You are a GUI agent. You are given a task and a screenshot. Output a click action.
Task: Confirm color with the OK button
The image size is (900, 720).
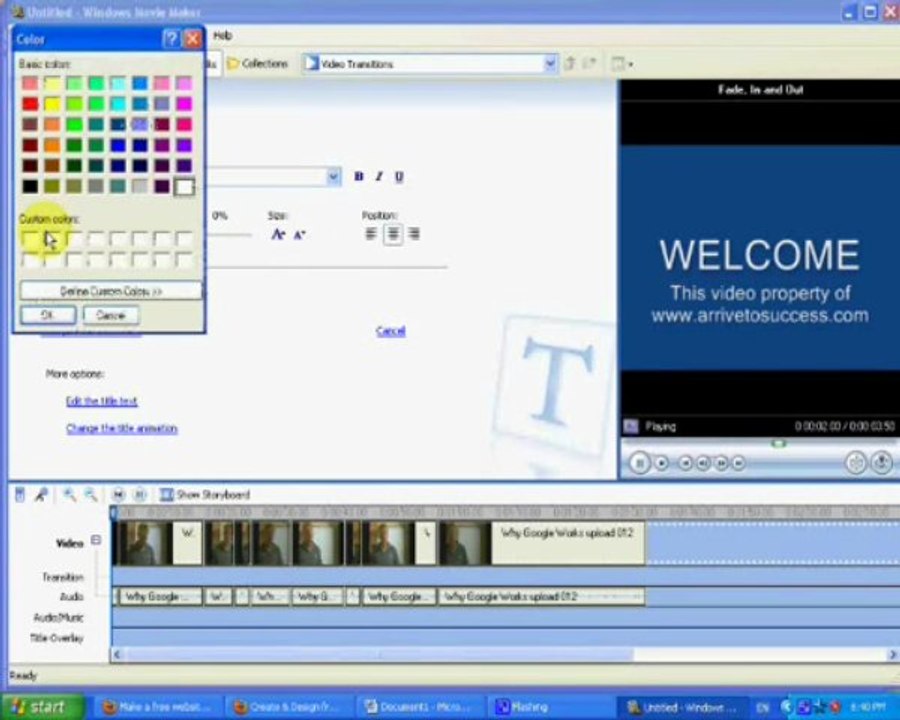pyautogui.click(x=48, y=315)
